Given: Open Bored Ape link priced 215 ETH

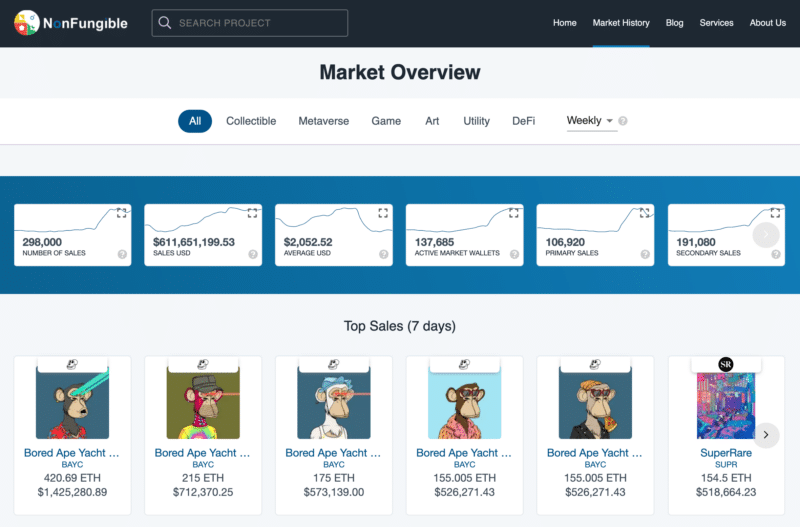Looking at the screenshot, I should tap(203, 453).
